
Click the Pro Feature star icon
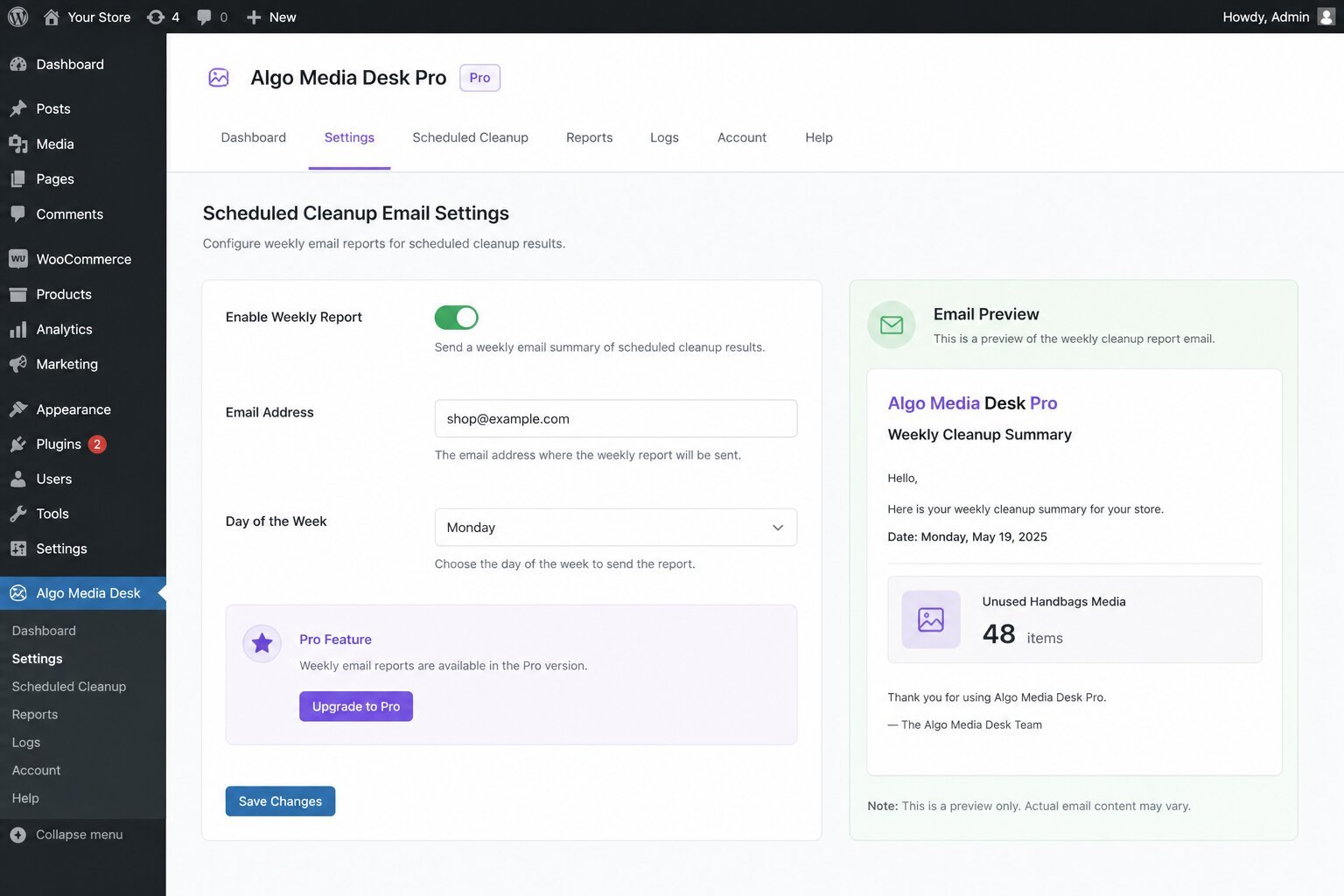262,644
